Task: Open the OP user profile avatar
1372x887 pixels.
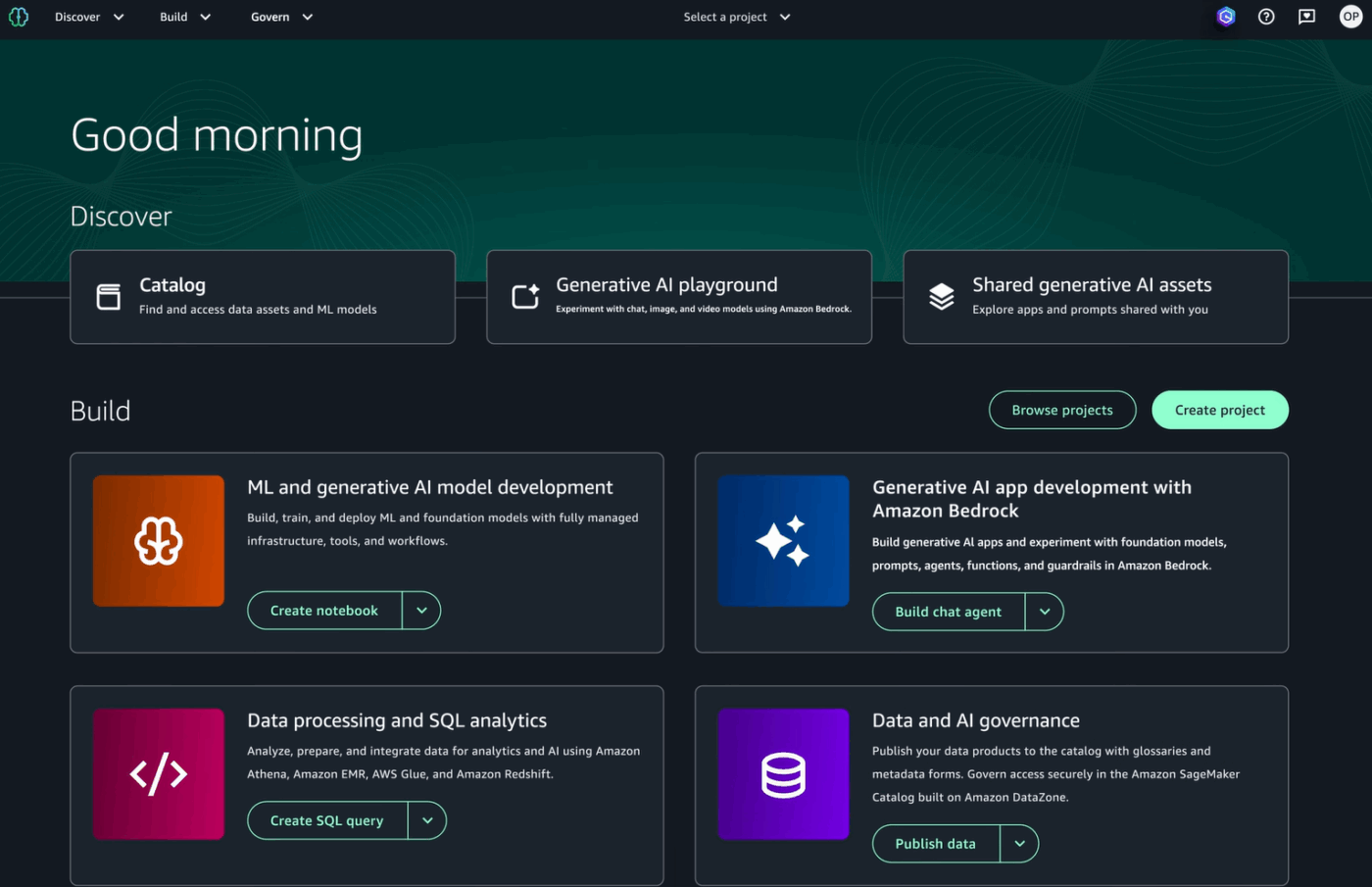Action: [x=1350, y=17]
